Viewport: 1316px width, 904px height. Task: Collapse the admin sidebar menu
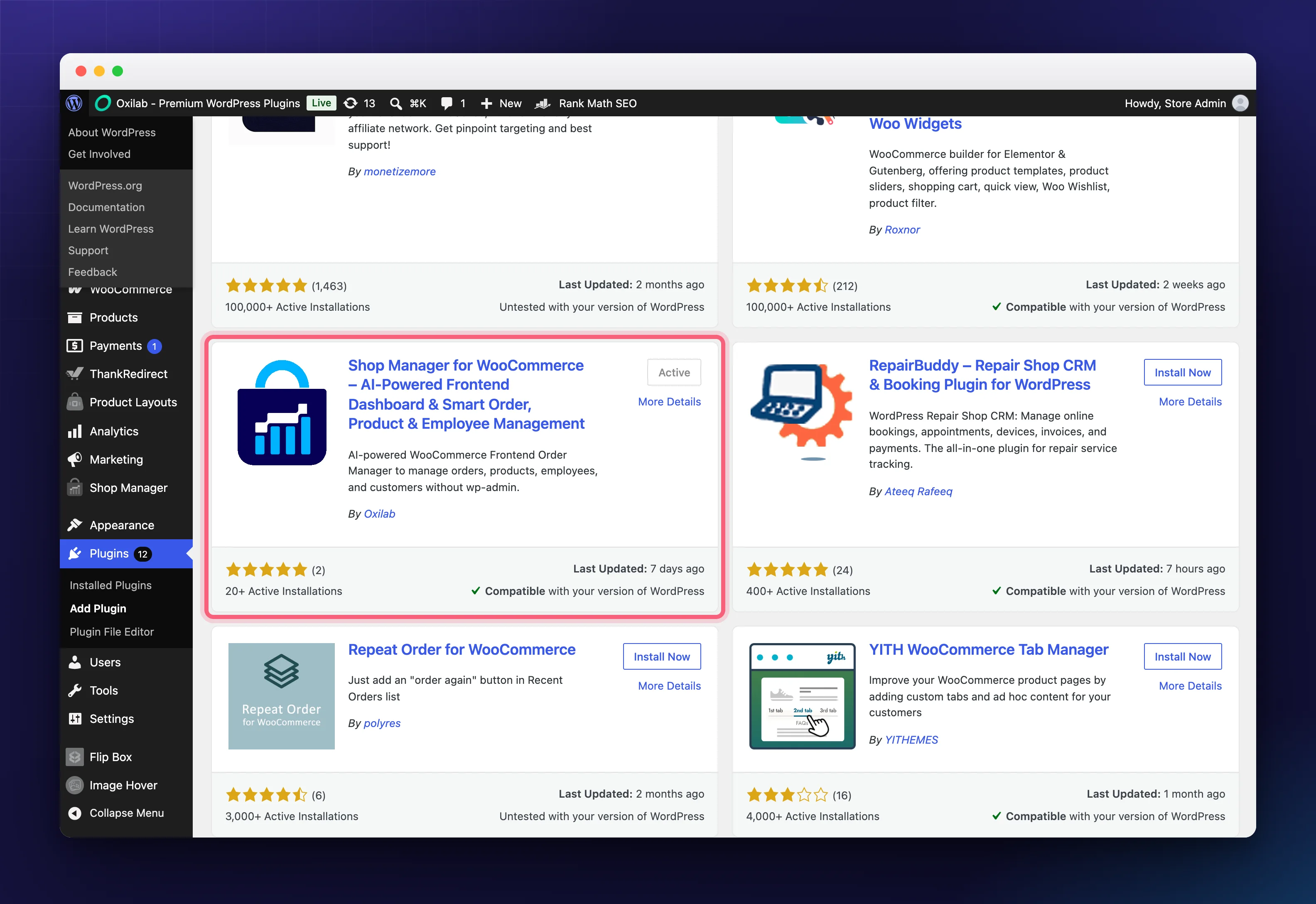[126, 813]
